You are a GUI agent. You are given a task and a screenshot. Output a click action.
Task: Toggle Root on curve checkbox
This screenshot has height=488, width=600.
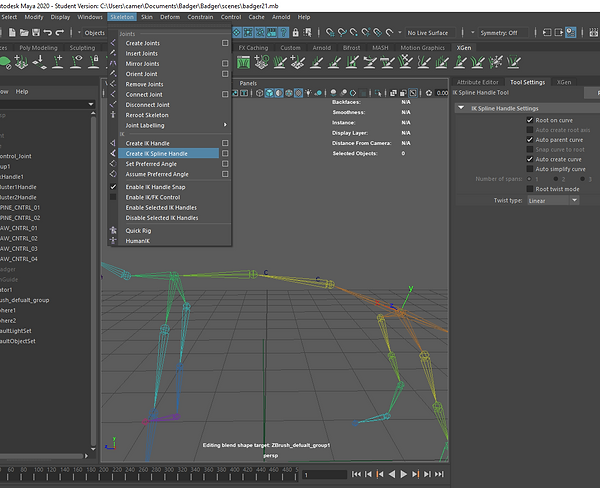[x=530, y=120]
